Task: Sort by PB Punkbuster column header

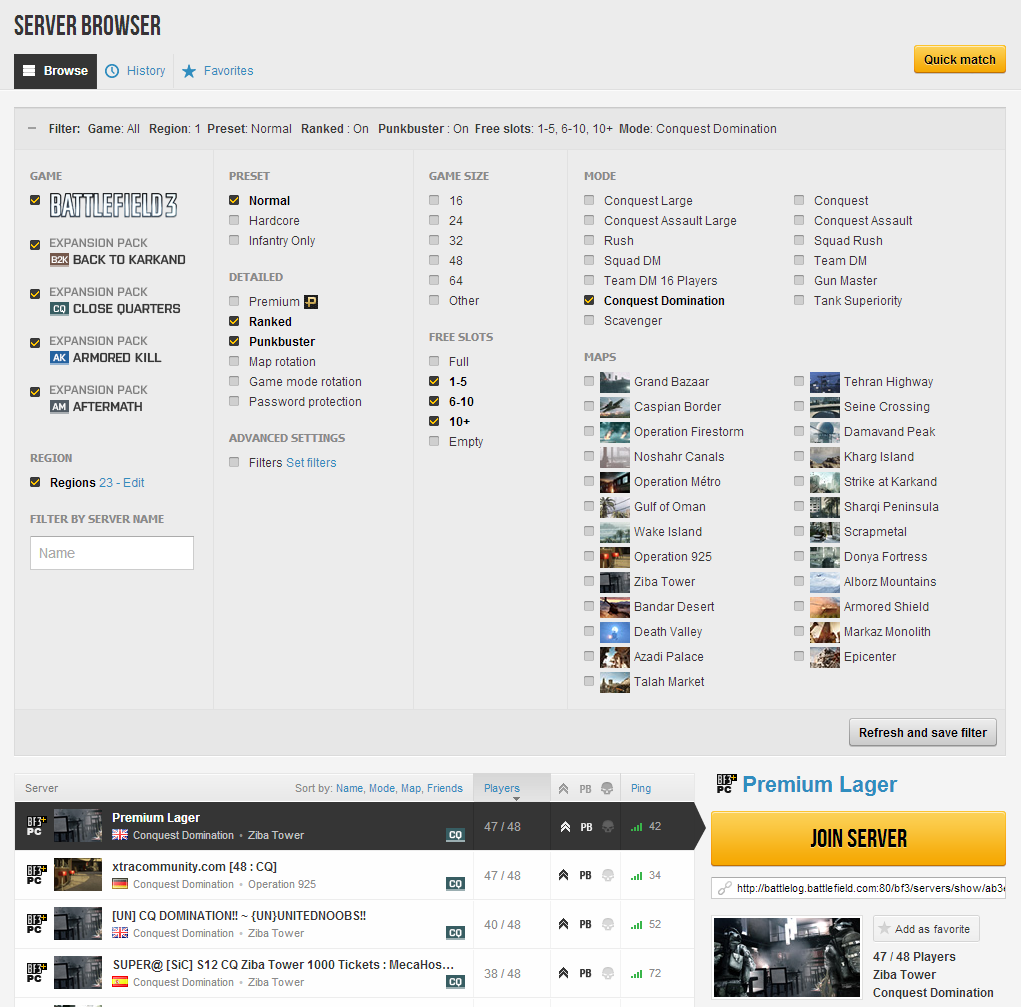Action: coord(585,789)
